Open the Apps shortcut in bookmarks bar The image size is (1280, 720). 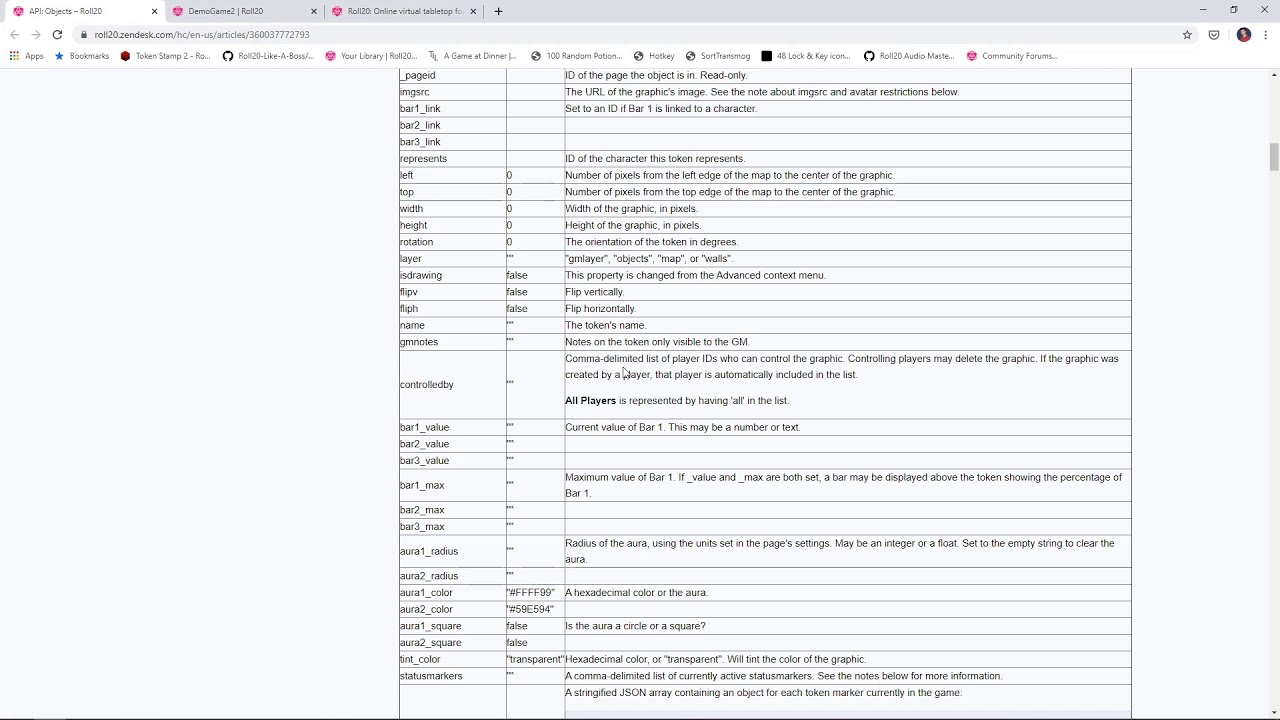point(26,56)
